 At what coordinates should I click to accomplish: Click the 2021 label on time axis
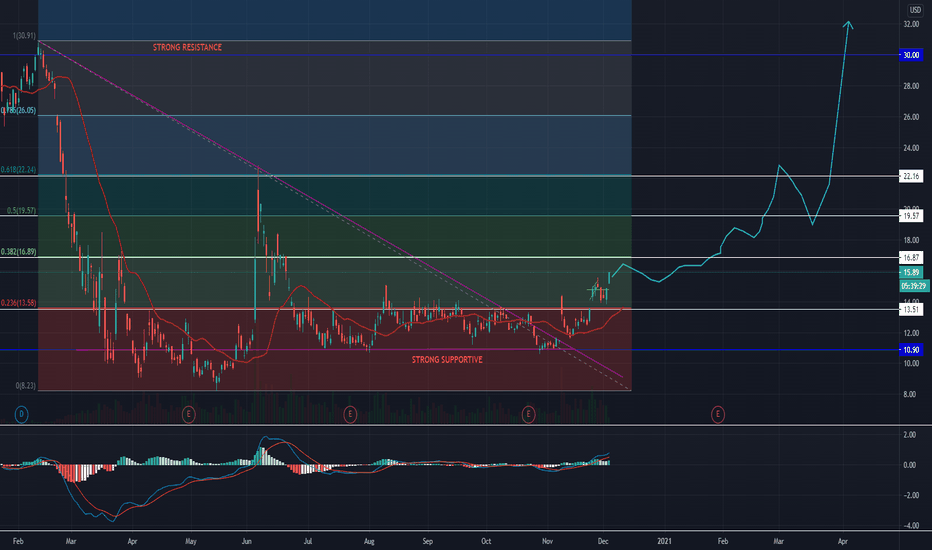click(x=664, y=541)
